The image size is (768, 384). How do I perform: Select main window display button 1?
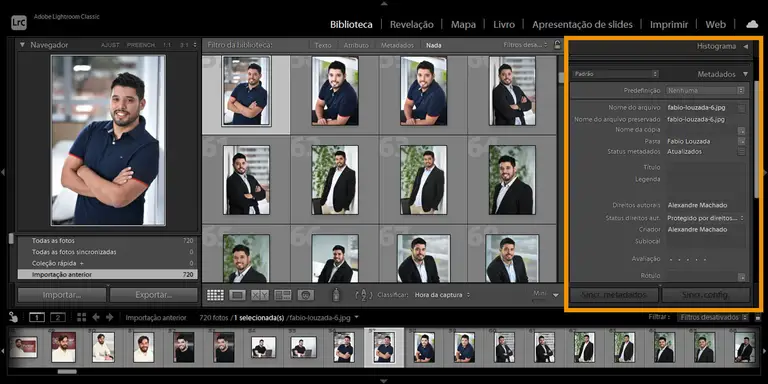click(x=37, y=317)
